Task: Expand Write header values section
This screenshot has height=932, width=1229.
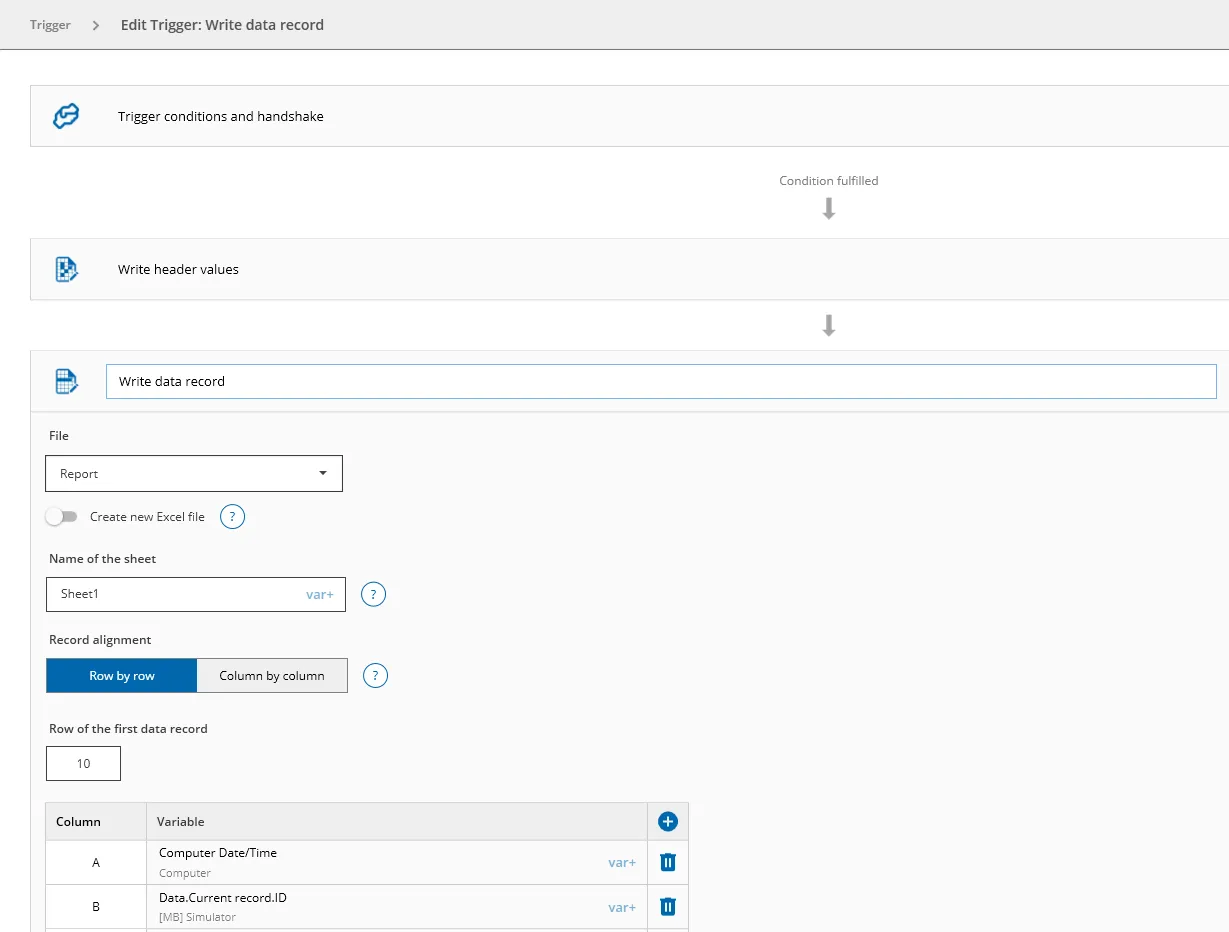Action: 629,269
